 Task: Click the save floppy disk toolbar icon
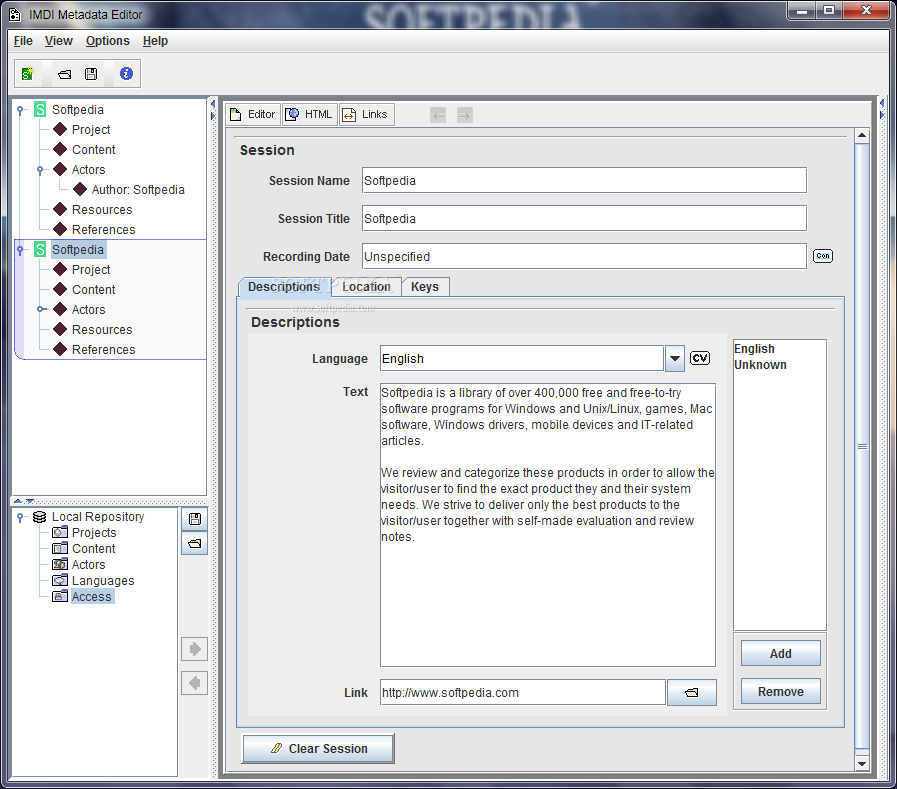[x=91, y=74]
